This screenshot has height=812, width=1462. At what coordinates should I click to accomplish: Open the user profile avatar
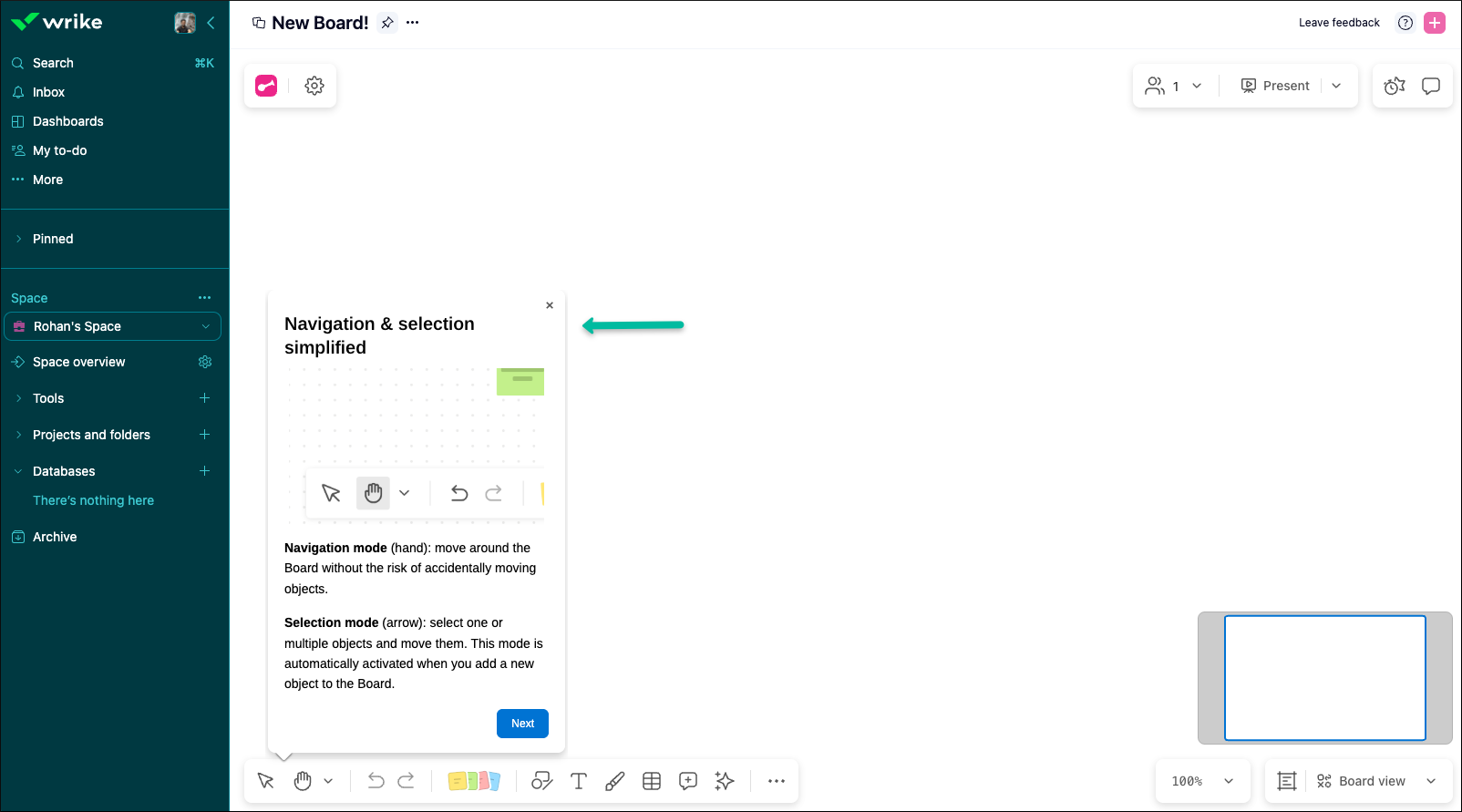[185, 23]
